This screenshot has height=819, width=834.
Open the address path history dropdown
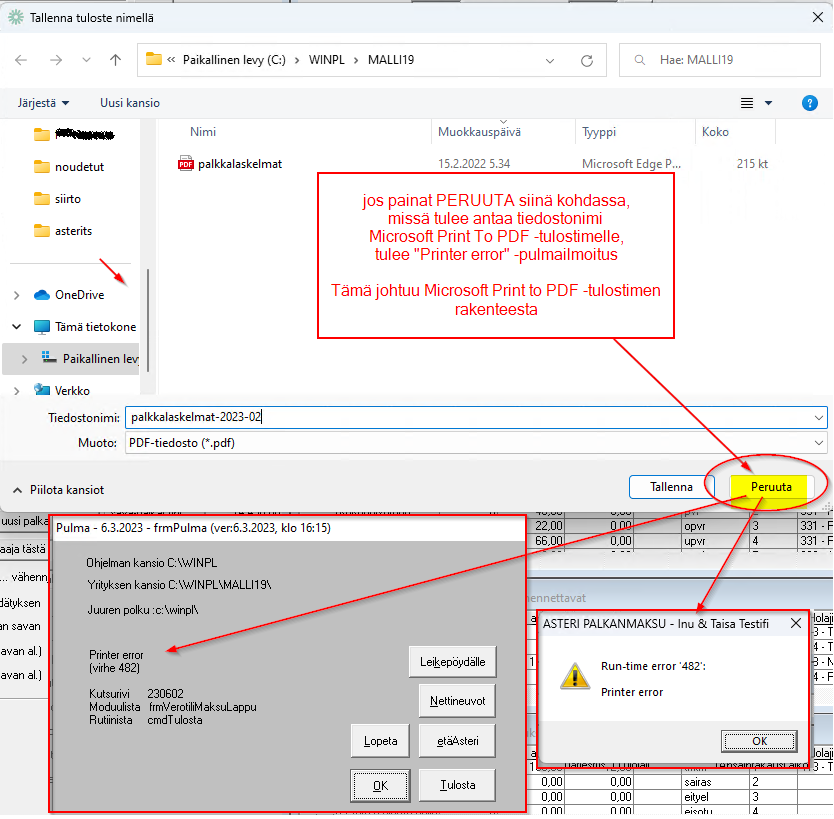pyautogui.click(x=549, y=61)
